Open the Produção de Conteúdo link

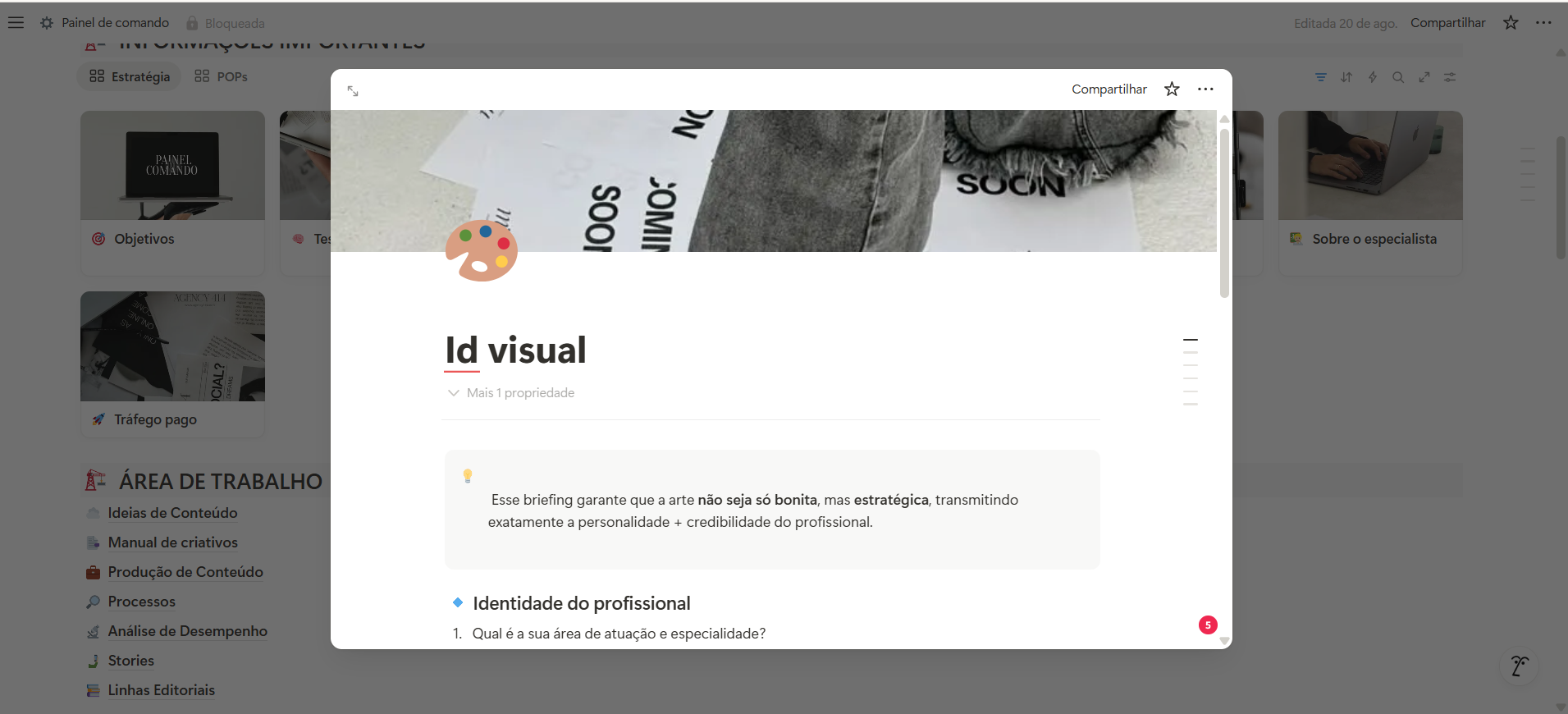click(185, 572)
